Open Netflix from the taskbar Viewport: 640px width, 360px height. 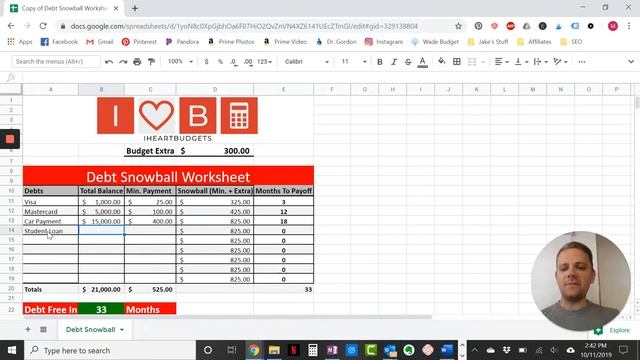[293, 350]
